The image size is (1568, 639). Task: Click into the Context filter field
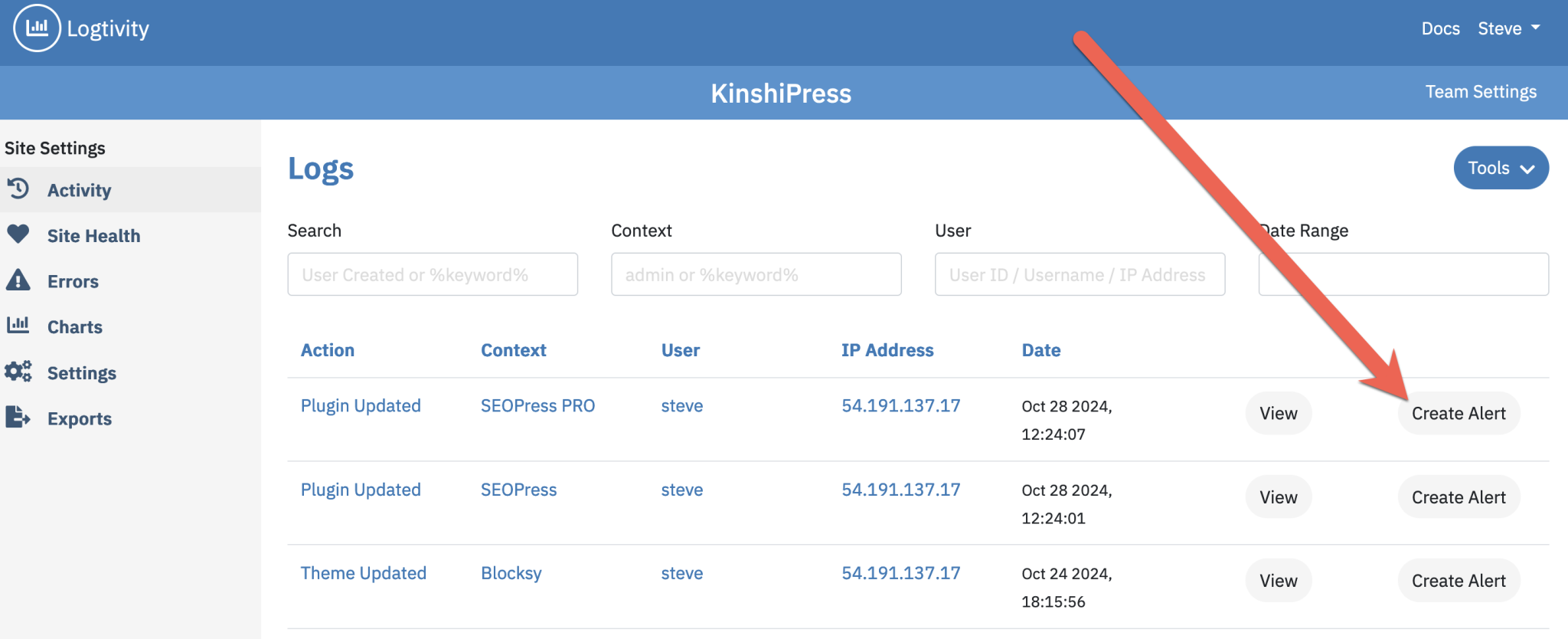[x=756, y=274]
